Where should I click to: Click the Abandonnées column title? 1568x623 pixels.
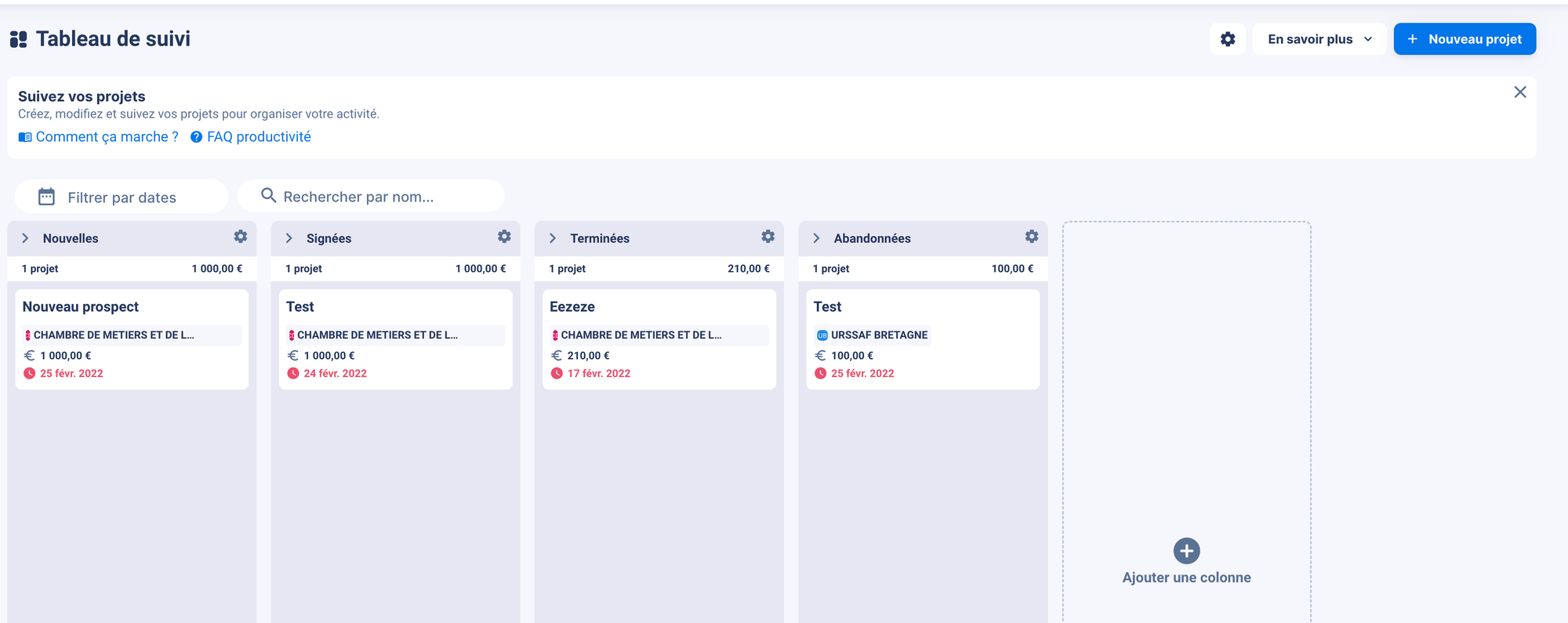pyautogui.click(x=873, y=238)
